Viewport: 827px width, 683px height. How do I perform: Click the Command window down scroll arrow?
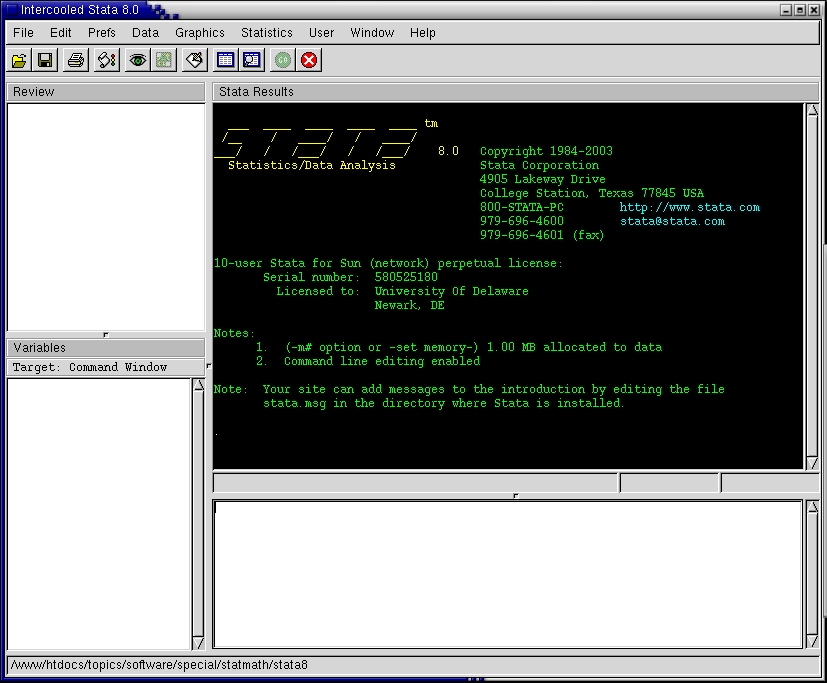point(812,641)
